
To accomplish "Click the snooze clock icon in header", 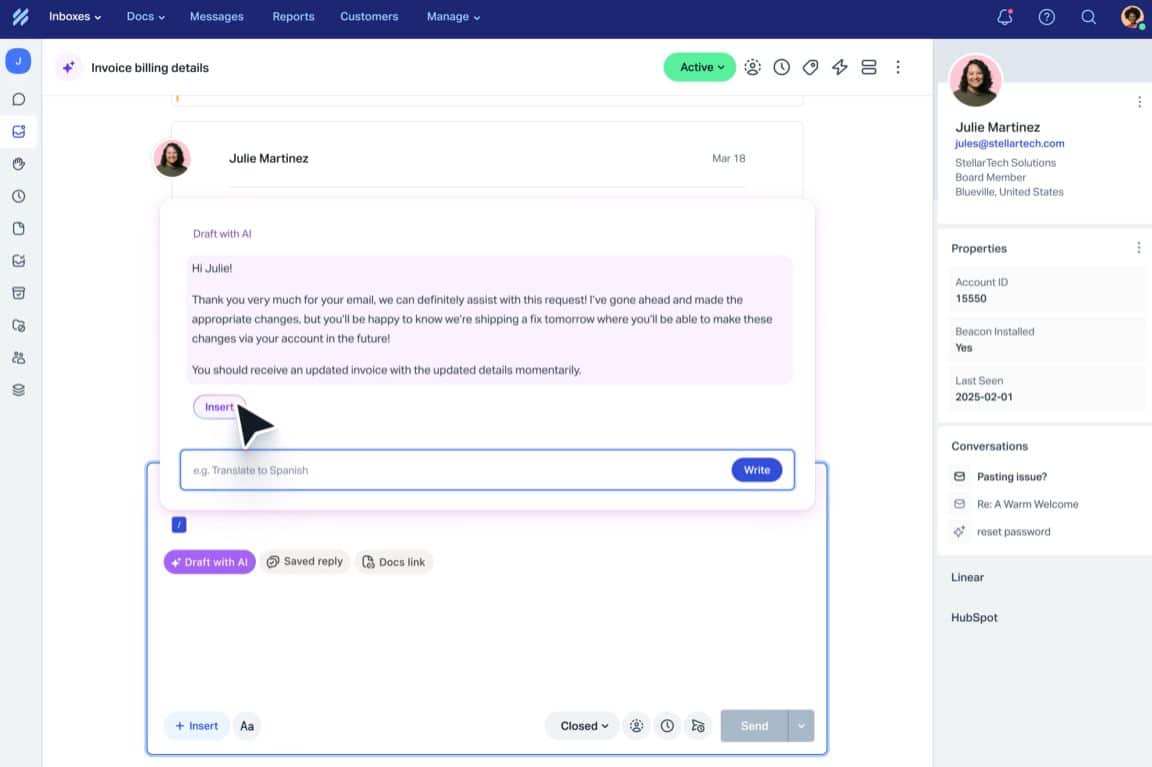I will 782,67.
